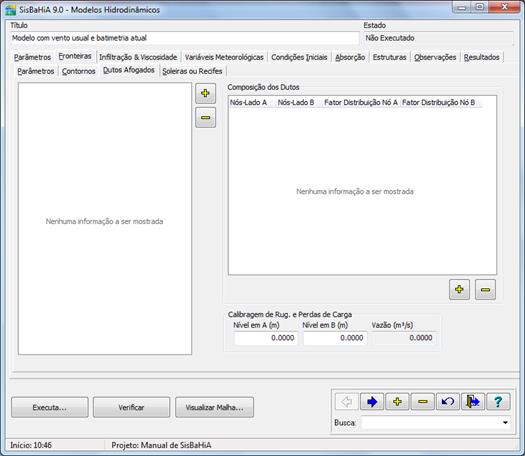The width and height of the screenshot is (525, 456).
Task: Click the Visualizar Malha... button
Action: point(214,407)
